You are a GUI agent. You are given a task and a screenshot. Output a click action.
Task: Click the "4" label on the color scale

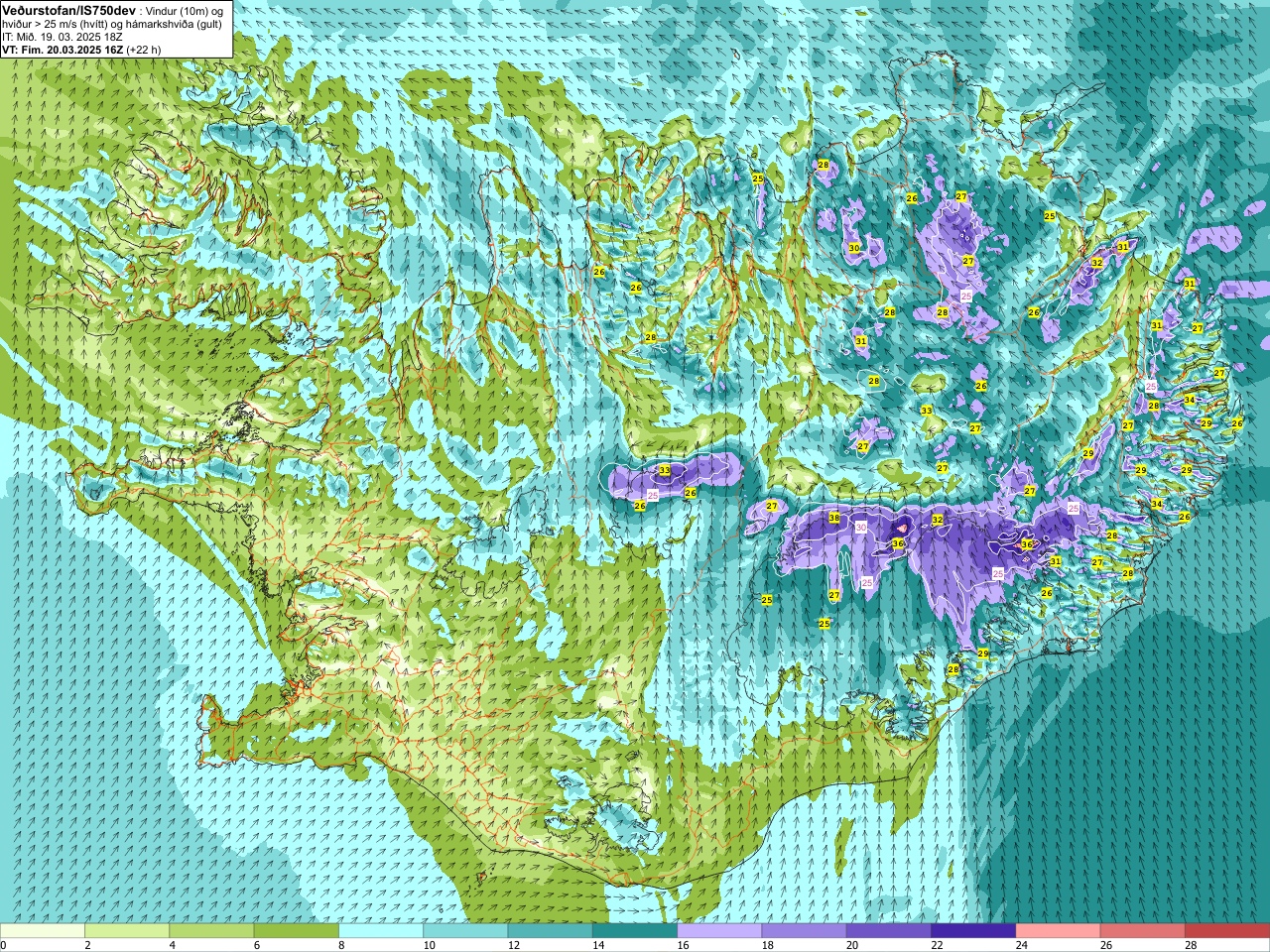pyautogui.click(x=172, y=945)
